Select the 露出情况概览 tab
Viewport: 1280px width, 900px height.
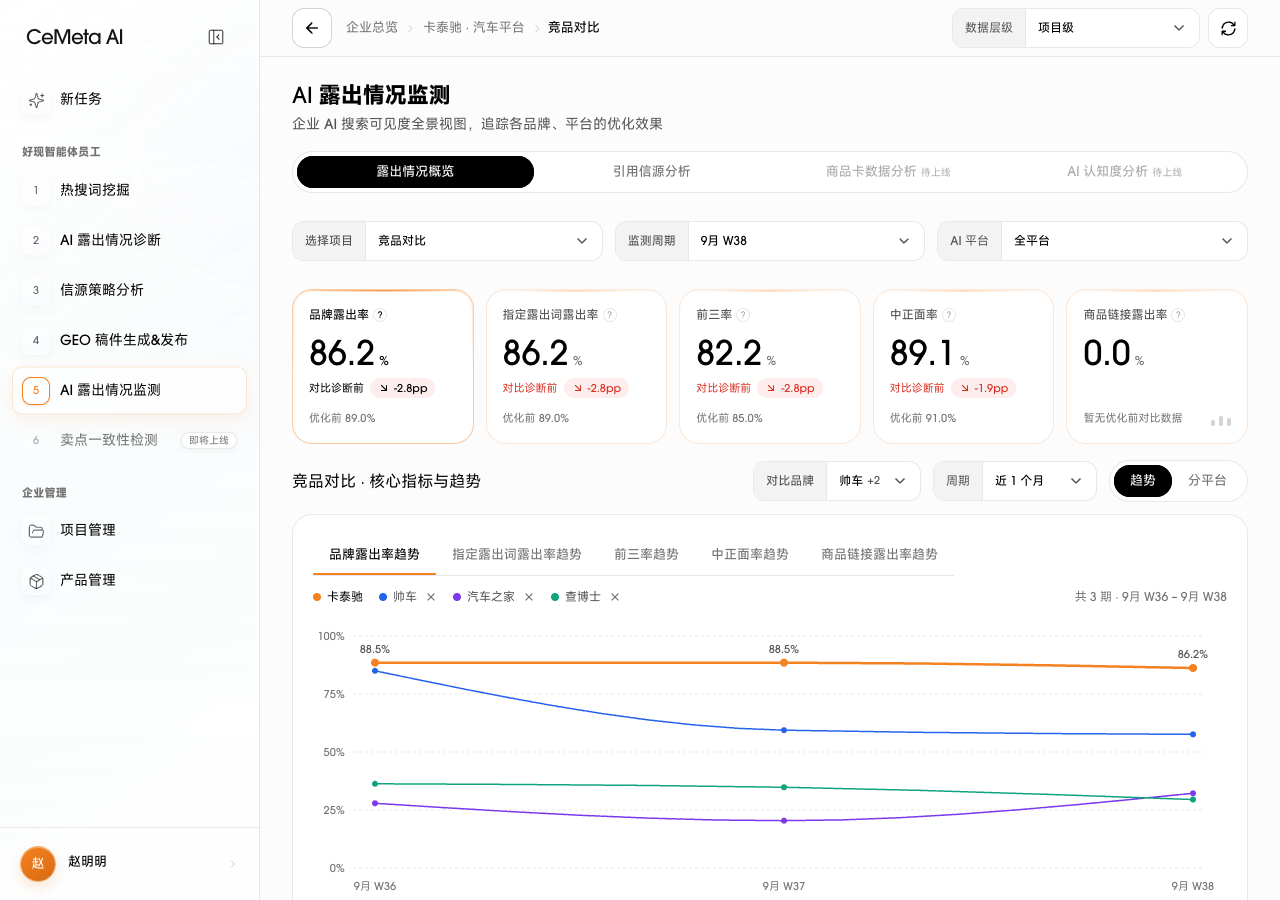415,172
